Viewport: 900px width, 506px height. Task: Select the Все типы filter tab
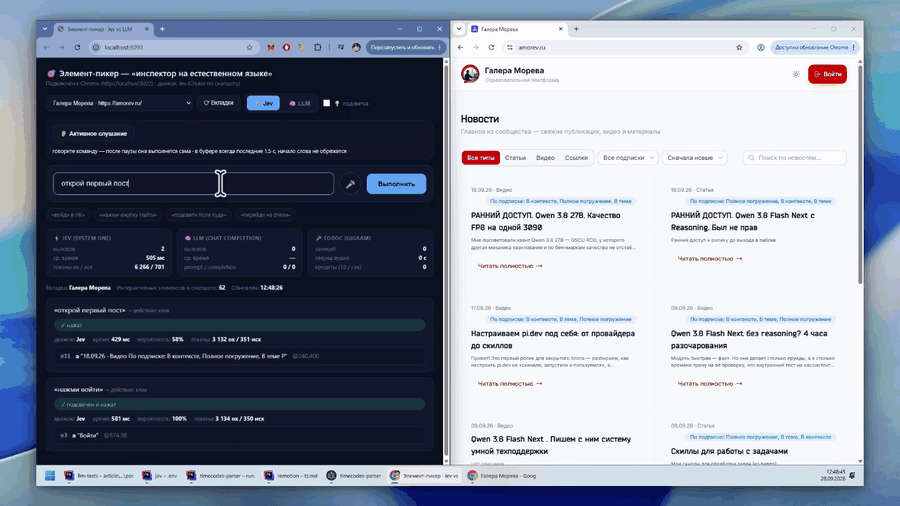pyautogui.click(x=480, y=158)
